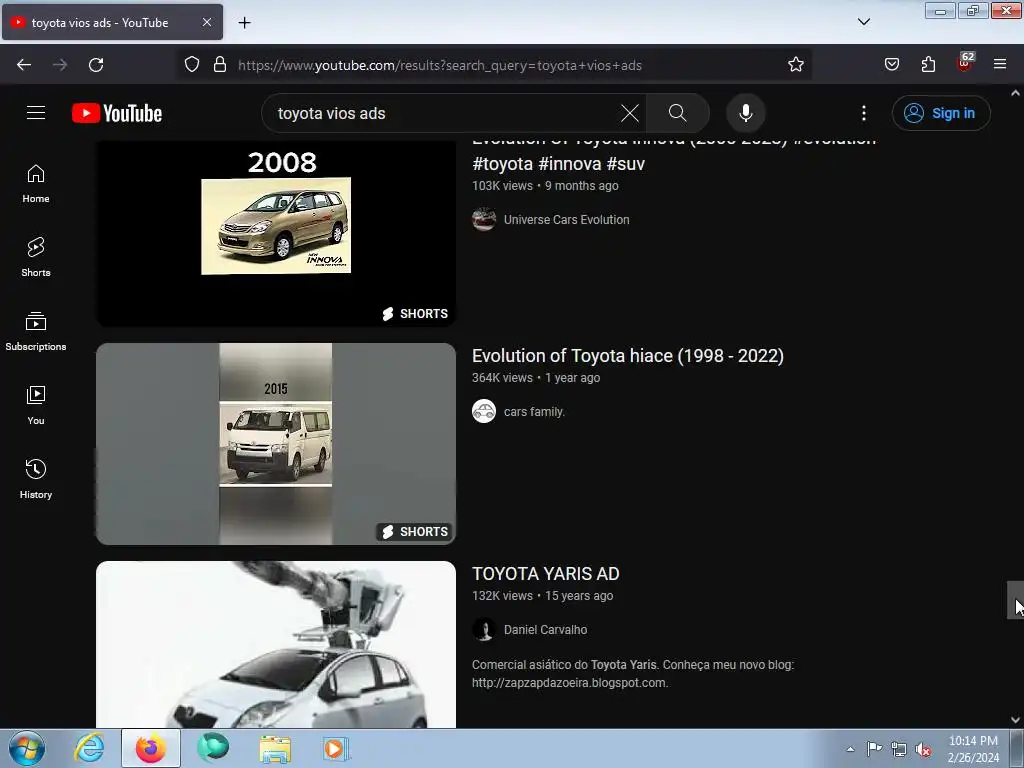This screenshot has width=1024, height=768.
Task: Open Daniel Carvalho channel avatar
Action: point(484,630)
